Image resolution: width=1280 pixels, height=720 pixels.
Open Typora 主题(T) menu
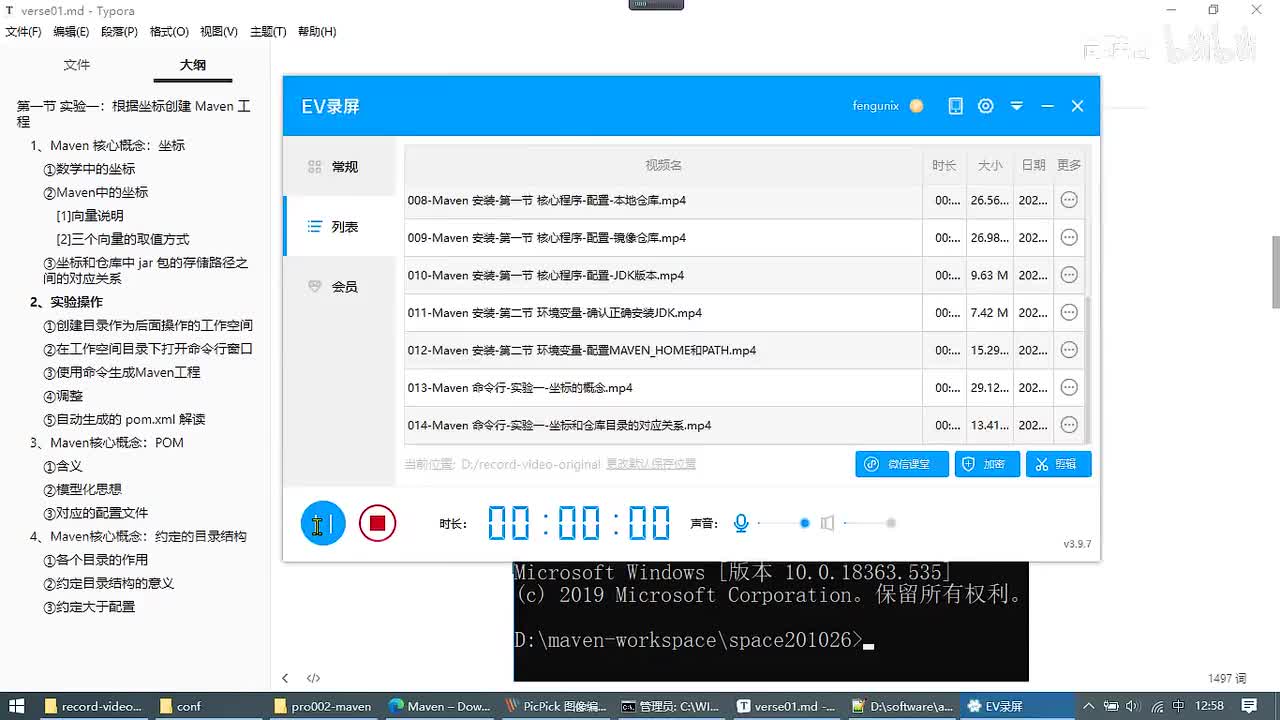point(268,32)
